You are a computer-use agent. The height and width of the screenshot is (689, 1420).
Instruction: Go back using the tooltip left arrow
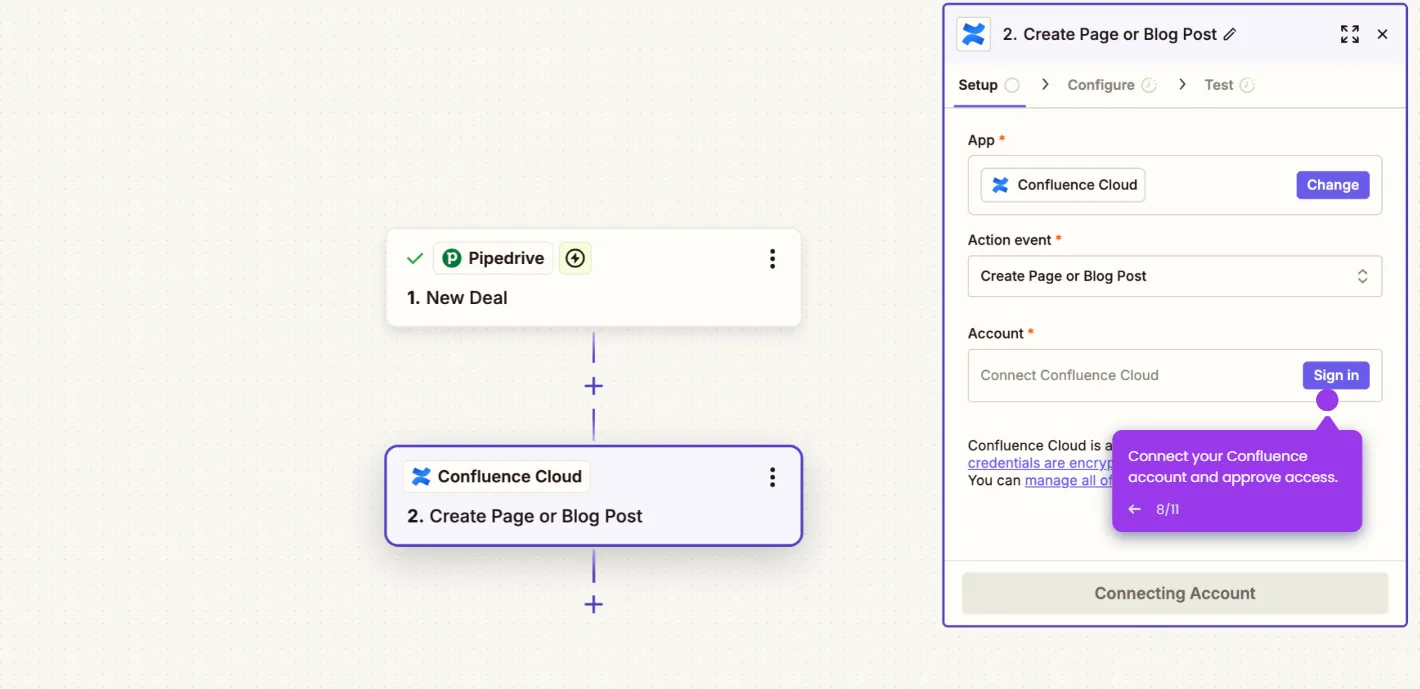(x=1135, y=509)
